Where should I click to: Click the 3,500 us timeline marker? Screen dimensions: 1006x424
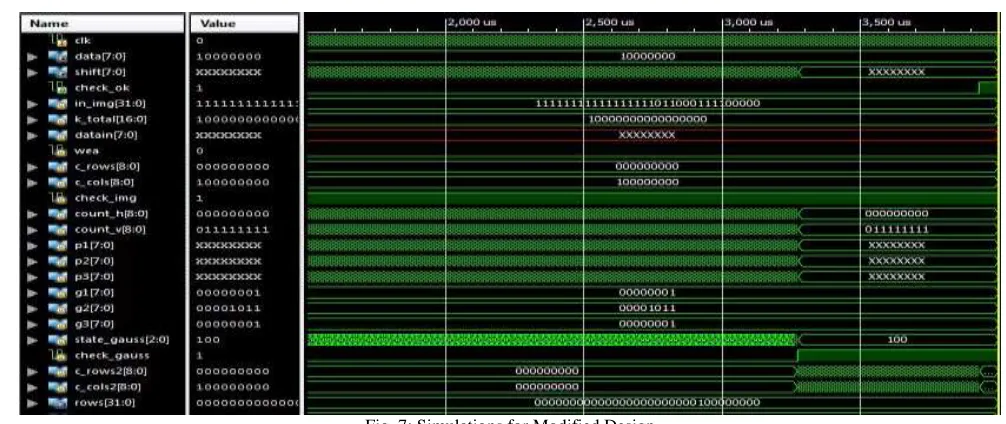tap(887, 22)
